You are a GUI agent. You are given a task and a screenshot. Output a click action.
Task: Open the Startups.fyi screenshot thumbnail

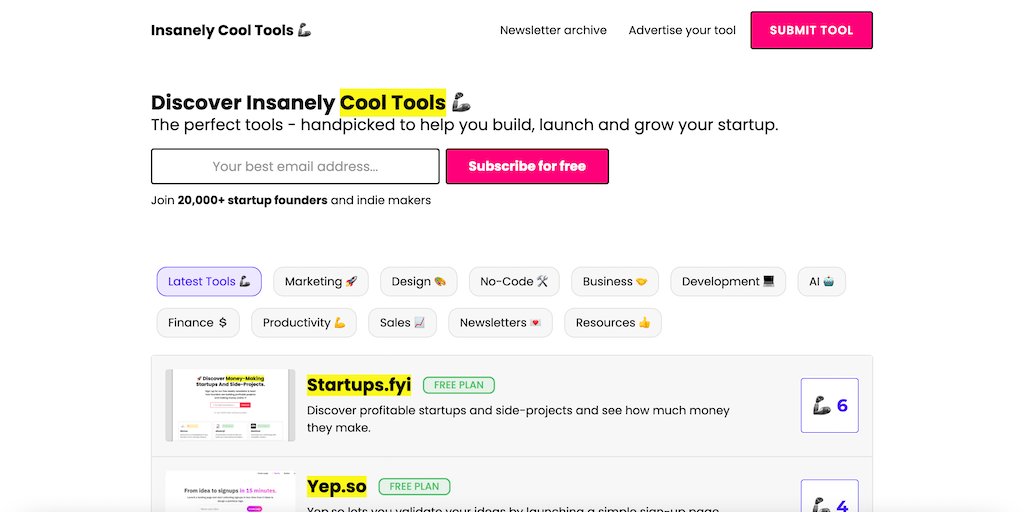coord(230,405)
